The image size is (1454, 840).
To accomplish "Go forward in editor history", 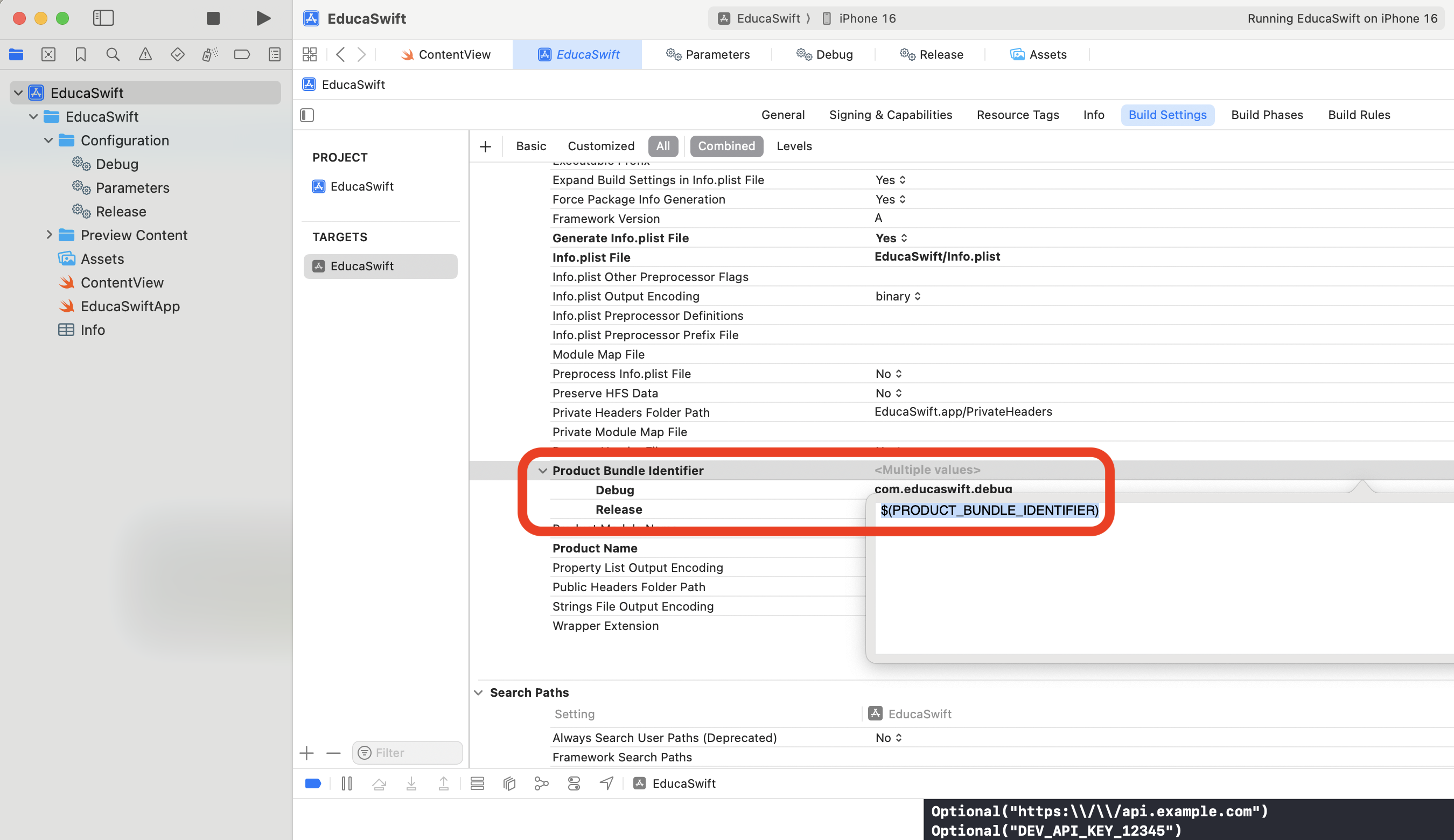I will [362, 55].
